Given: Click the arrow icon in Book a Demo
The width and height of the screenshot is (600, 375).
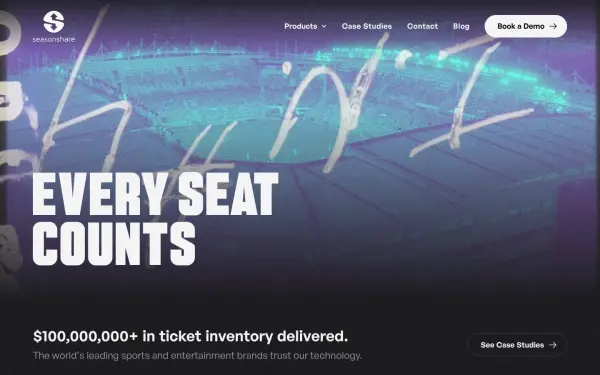Looking at the screenshot, I should point(553,26).
